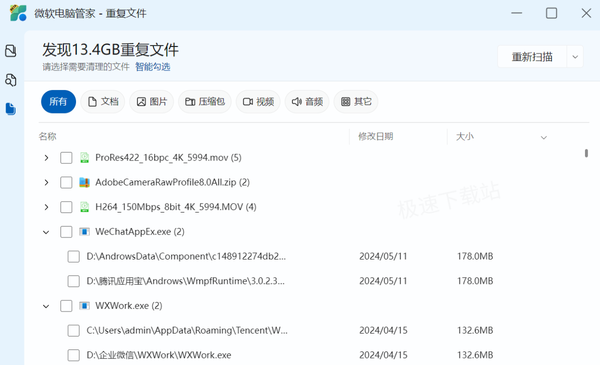Switch to the 文档 filter tab
This screenshot has width=600, height=365.
[x=103, y=101]
